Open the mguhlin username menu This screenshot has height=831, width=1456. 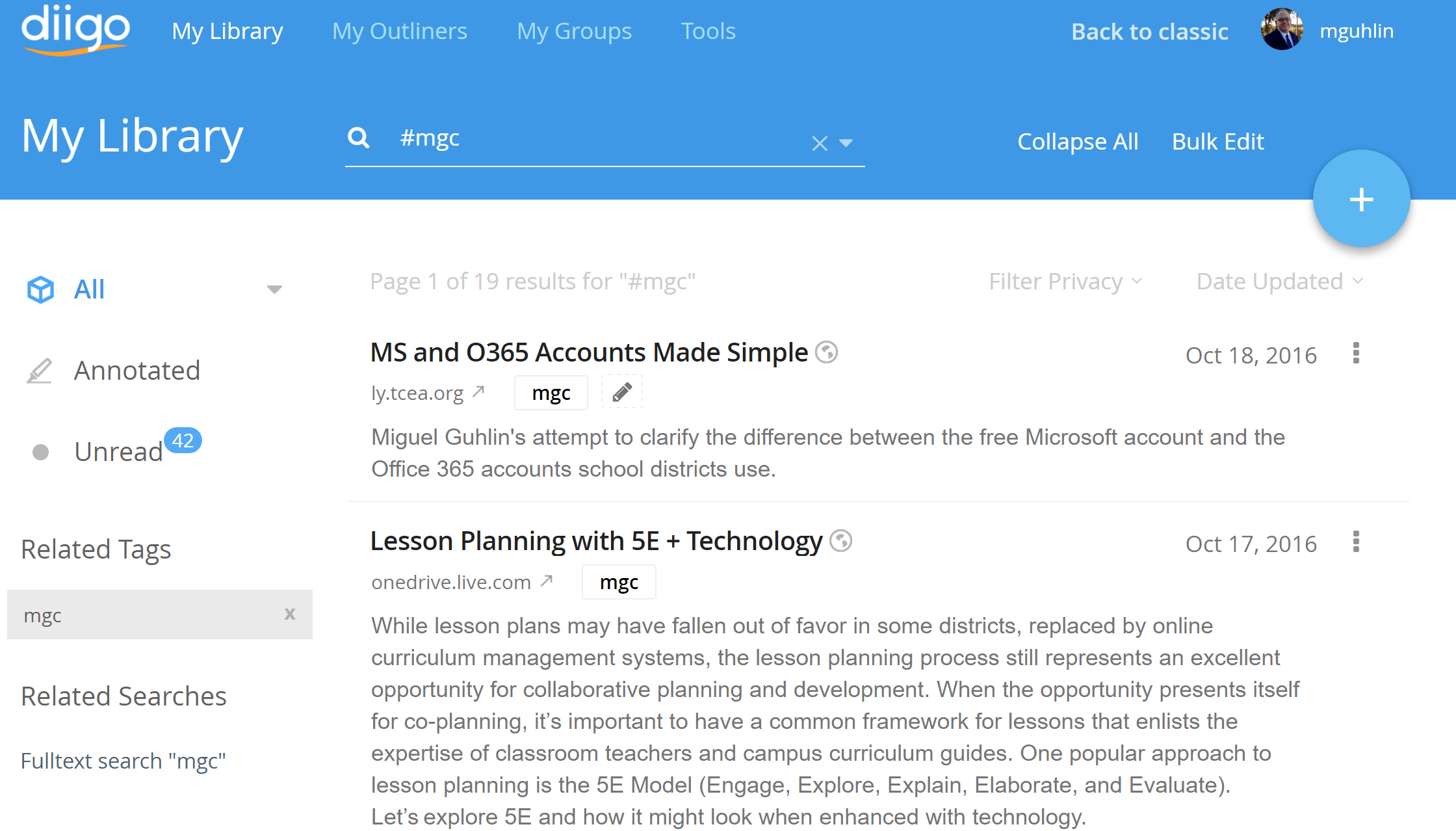(x=1357, y=31)
